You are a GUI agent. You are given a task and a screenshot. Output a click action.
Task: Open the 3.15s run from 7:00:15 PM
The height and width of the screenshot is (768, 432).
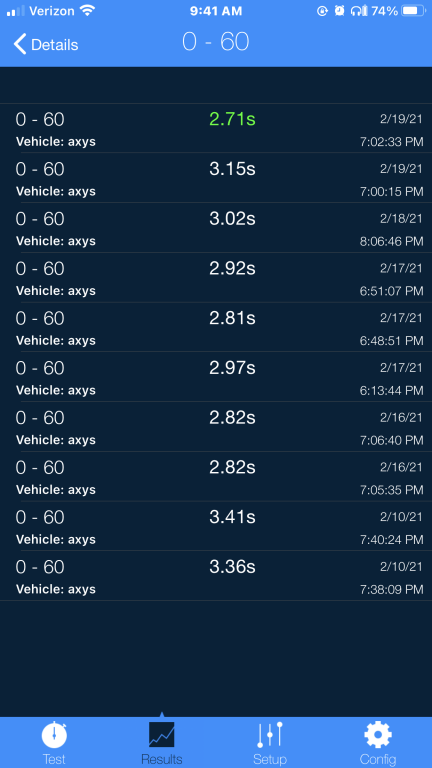pos(216,178)
